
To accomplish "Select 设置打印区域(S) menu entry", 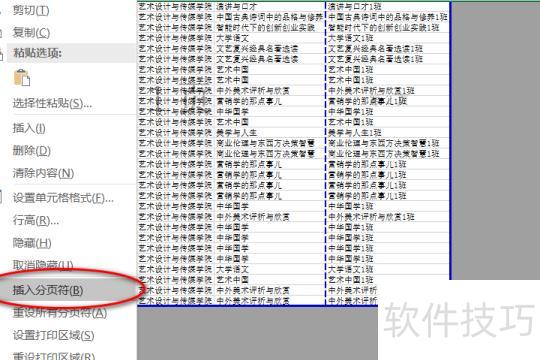I will (53, 335).
